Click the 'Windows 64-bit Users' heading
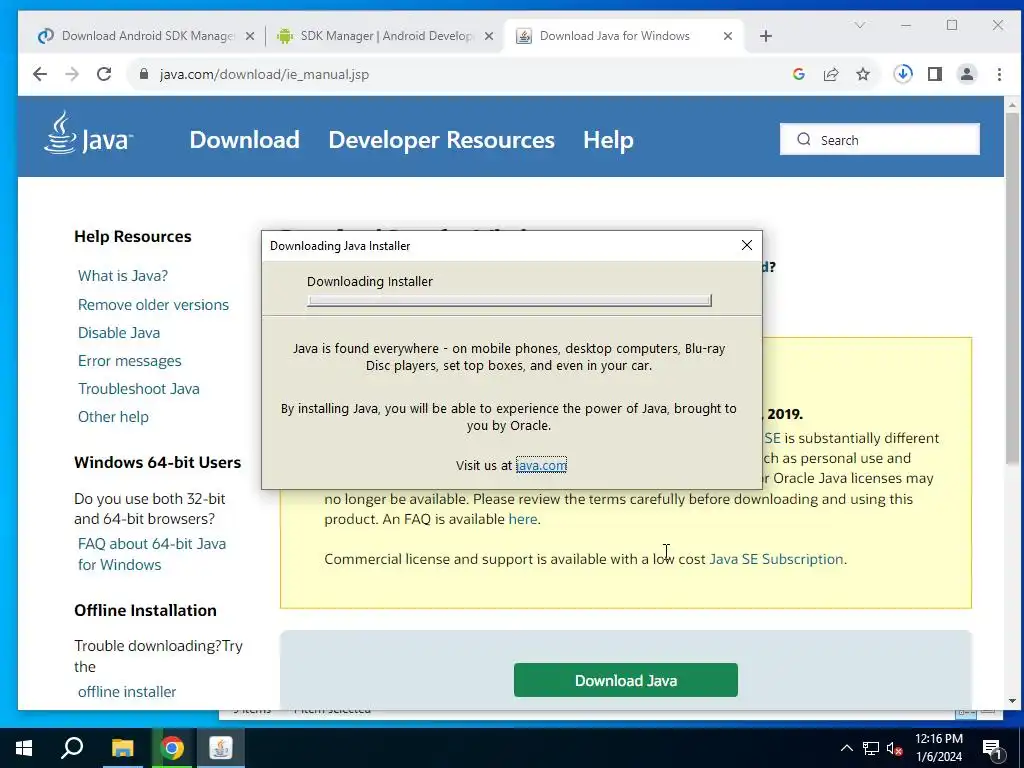Viewport: 1024px width, 768px height. pyautogui.click(x=157, y=462)
